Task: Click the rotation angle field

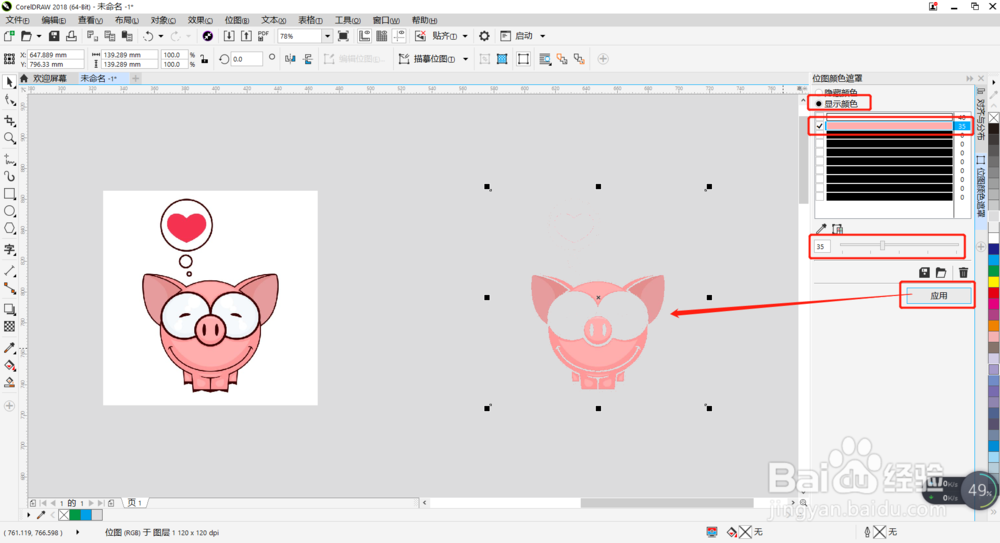Action: (246, 59)
